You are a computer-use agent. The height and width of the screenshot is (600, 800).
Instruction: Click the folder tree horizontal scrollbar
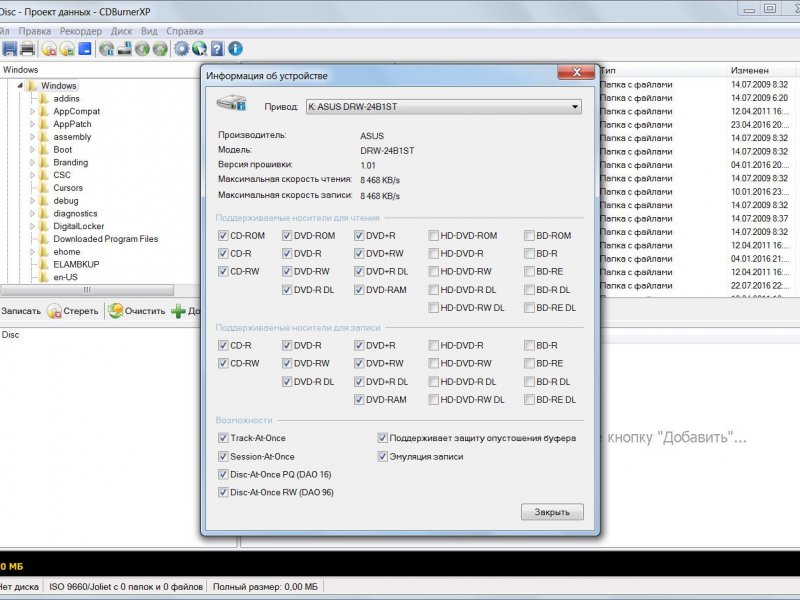(87, 290)
